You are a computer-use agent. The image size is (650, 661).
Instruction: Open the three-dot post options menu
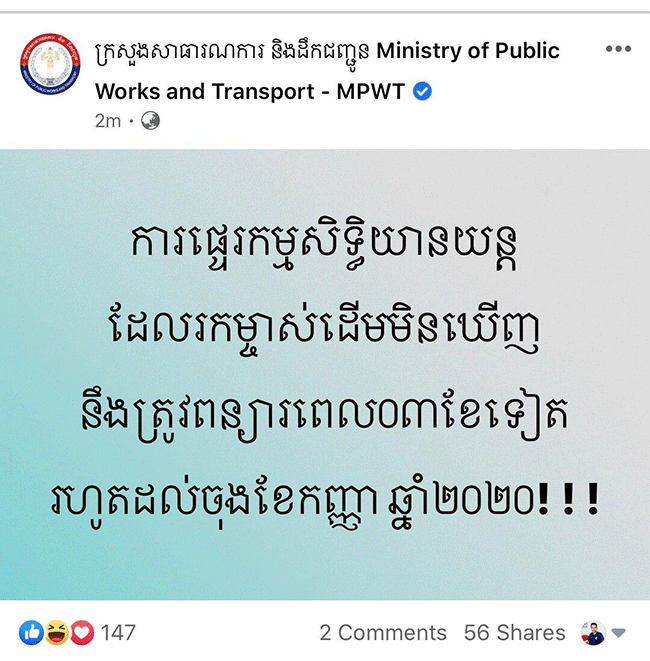click(x=618, y=49)
